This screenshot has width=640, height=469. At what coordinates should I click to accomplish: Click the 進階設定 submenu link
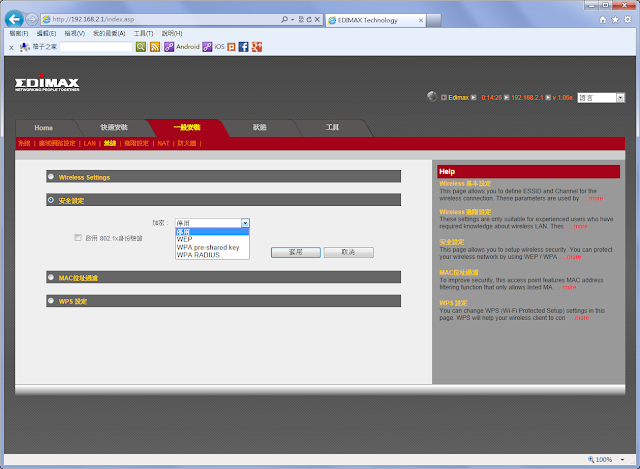click(x=136, y=143)
